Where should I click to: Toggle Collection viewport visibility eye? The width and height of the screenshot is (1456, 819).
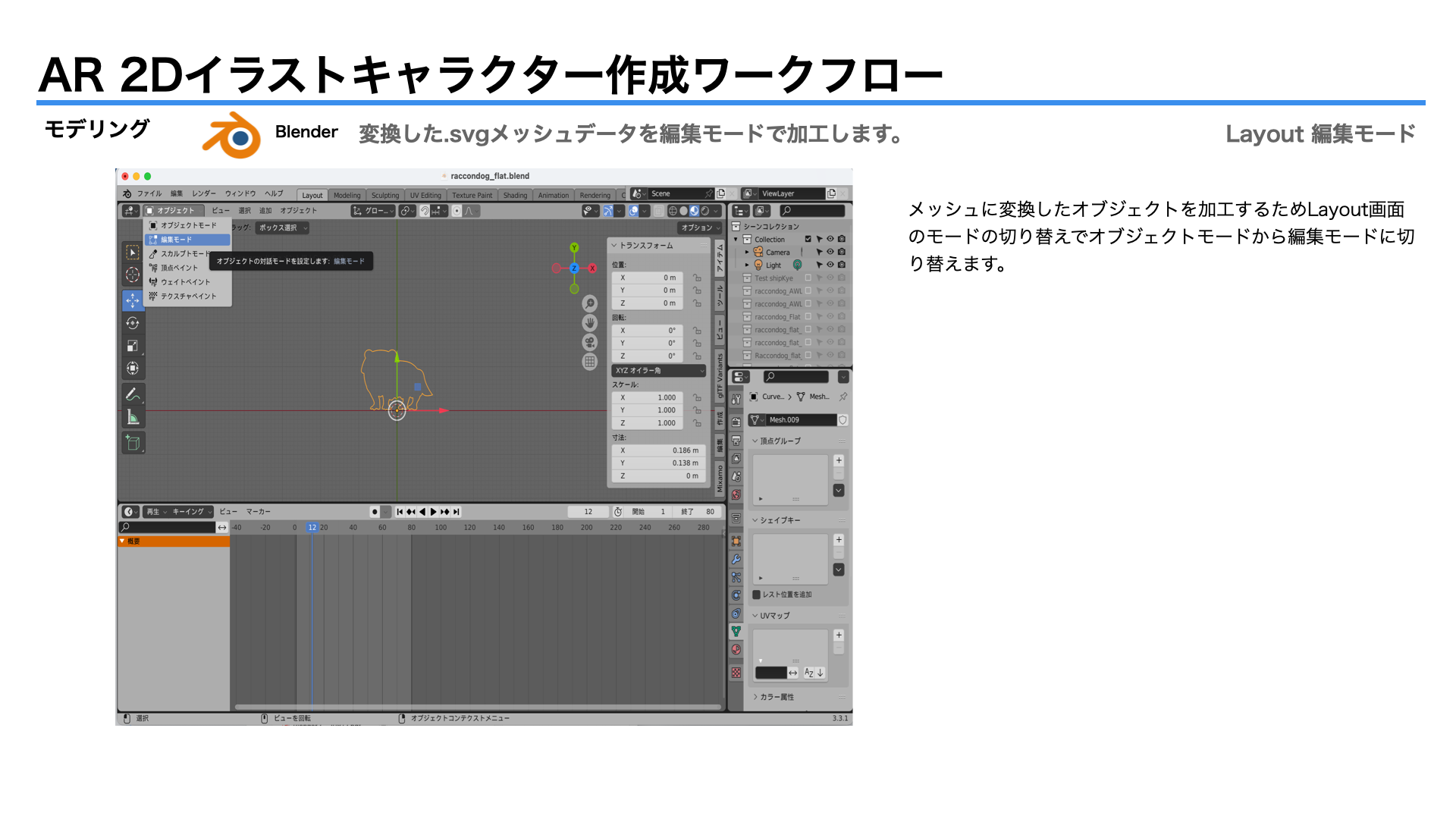pyautogui.click(x=830, y=240)
